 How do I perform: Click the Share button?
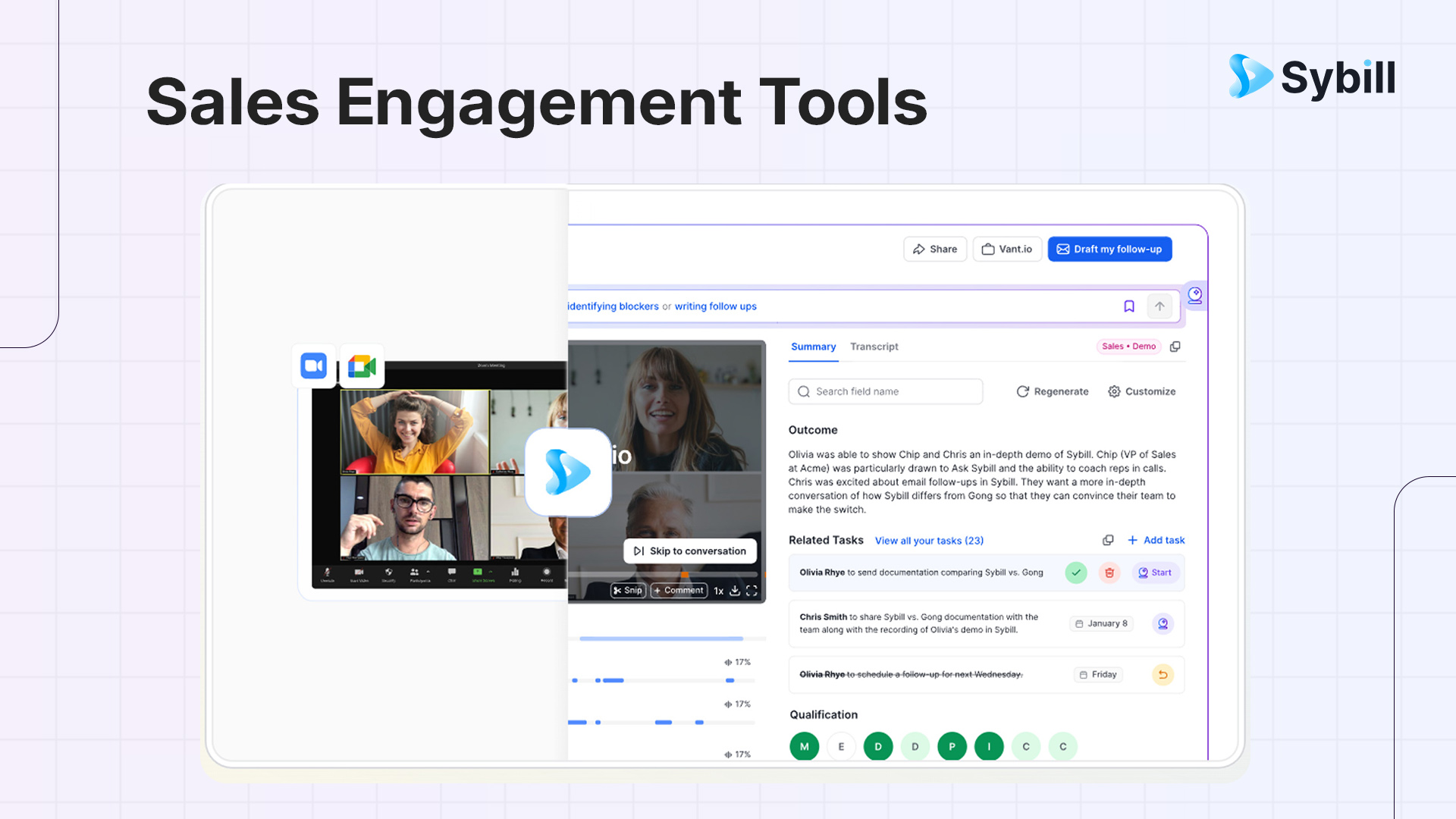coord(935,249)
